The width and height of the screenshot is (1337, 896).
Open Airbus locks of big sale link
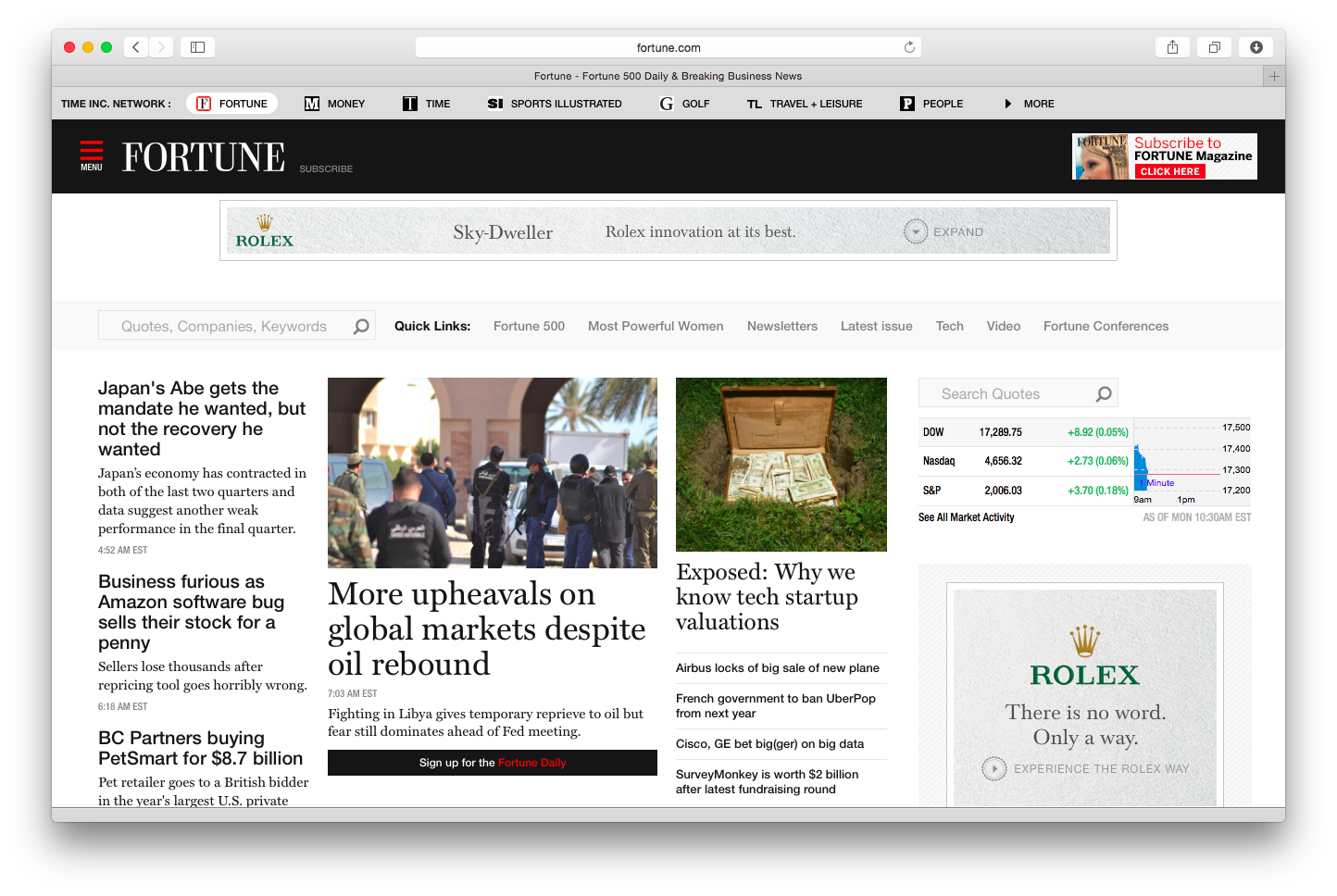(x=778, y=668)
